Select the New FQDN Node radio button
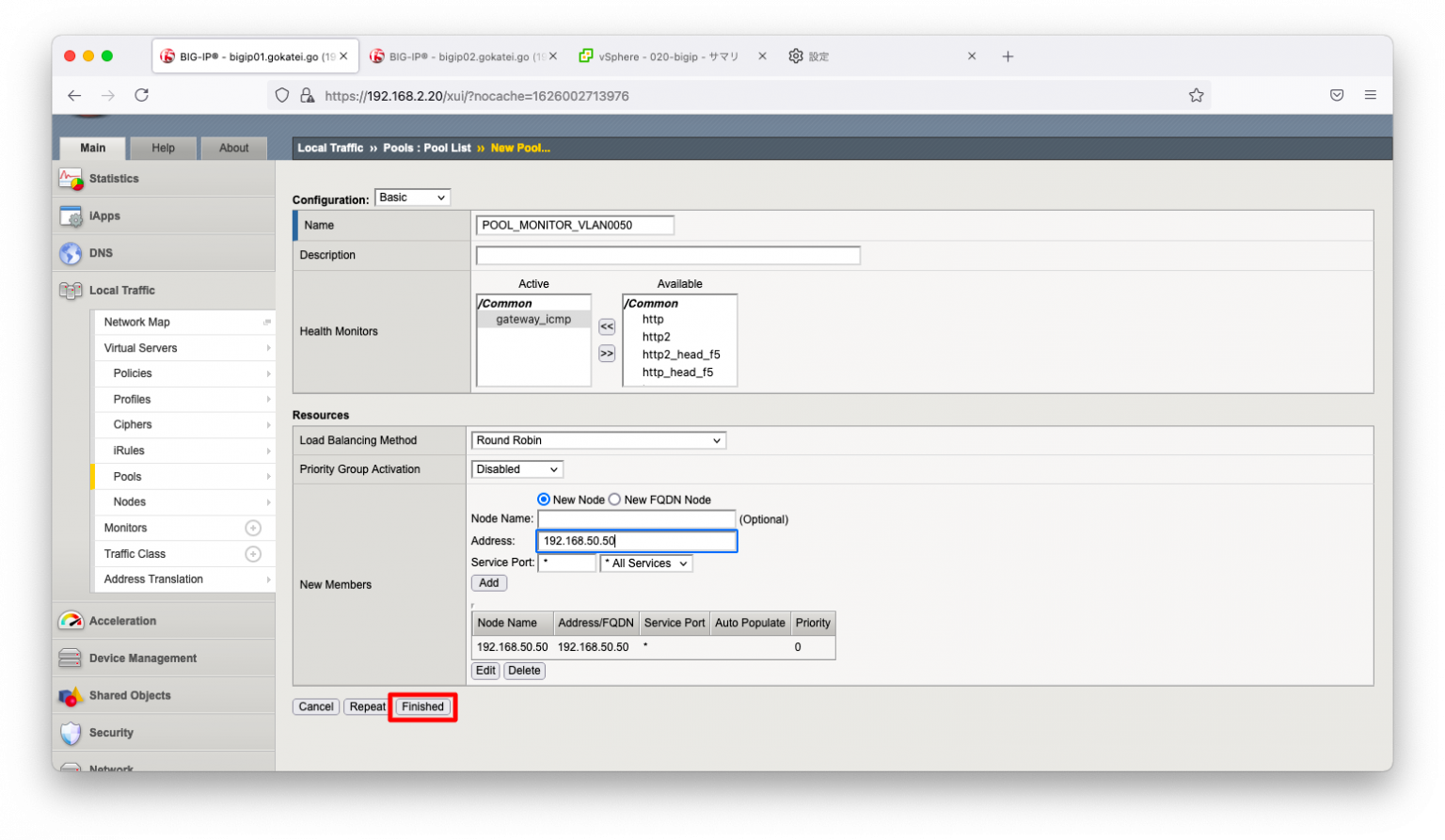The height and width of the screenshot is (840, 1445). [615, 499]
